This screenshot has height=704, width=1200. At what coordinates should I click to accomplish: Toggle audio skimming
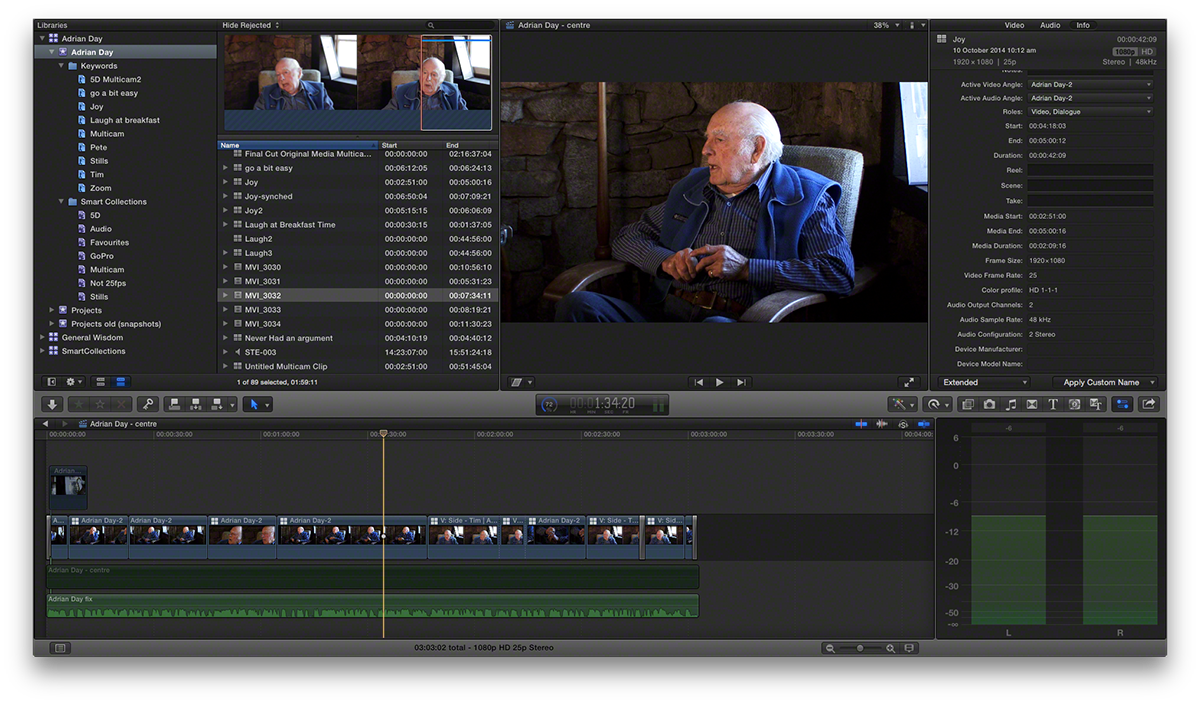coord(882,424)
